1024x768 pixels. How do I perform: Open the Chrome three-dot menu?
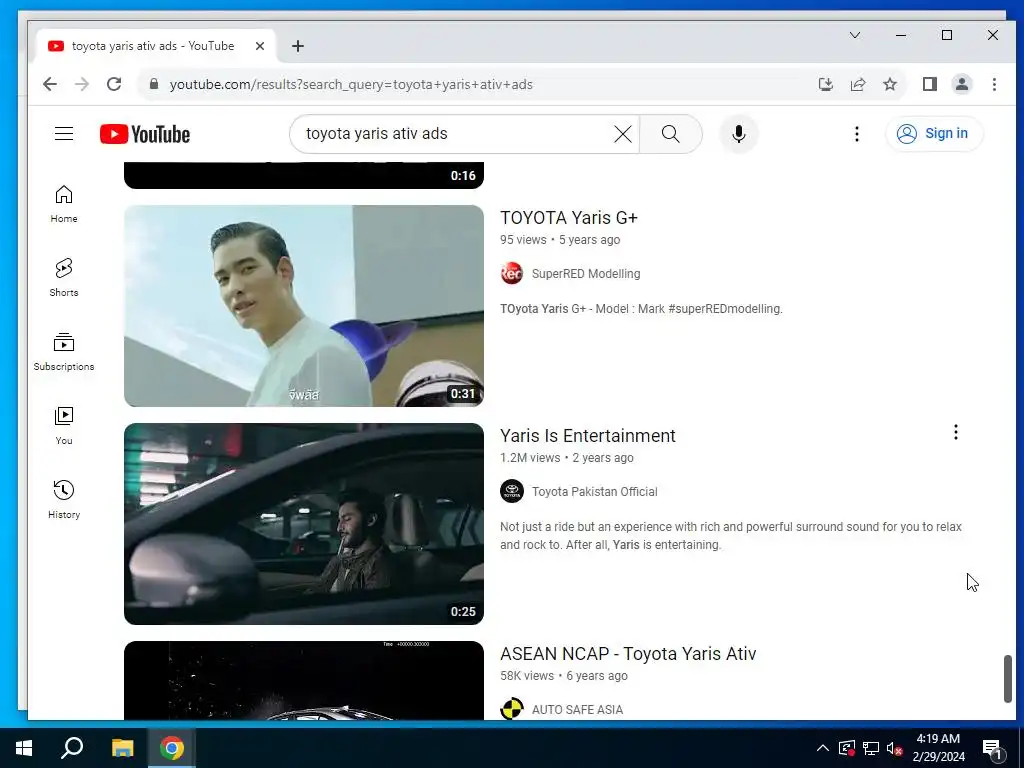point(994,84)
